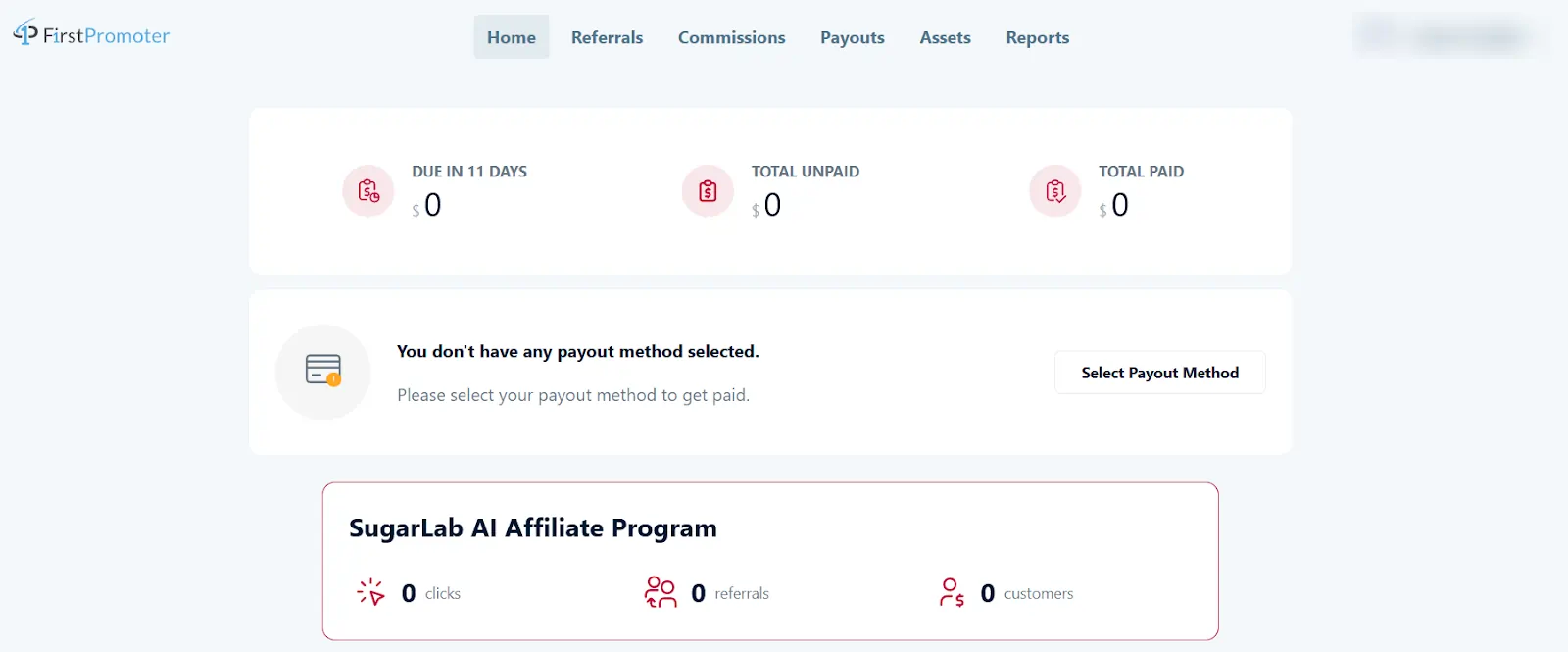Click the referrals people icon
The width and height of the screenshot is (1568, 652).
click(x=660, y=592)
